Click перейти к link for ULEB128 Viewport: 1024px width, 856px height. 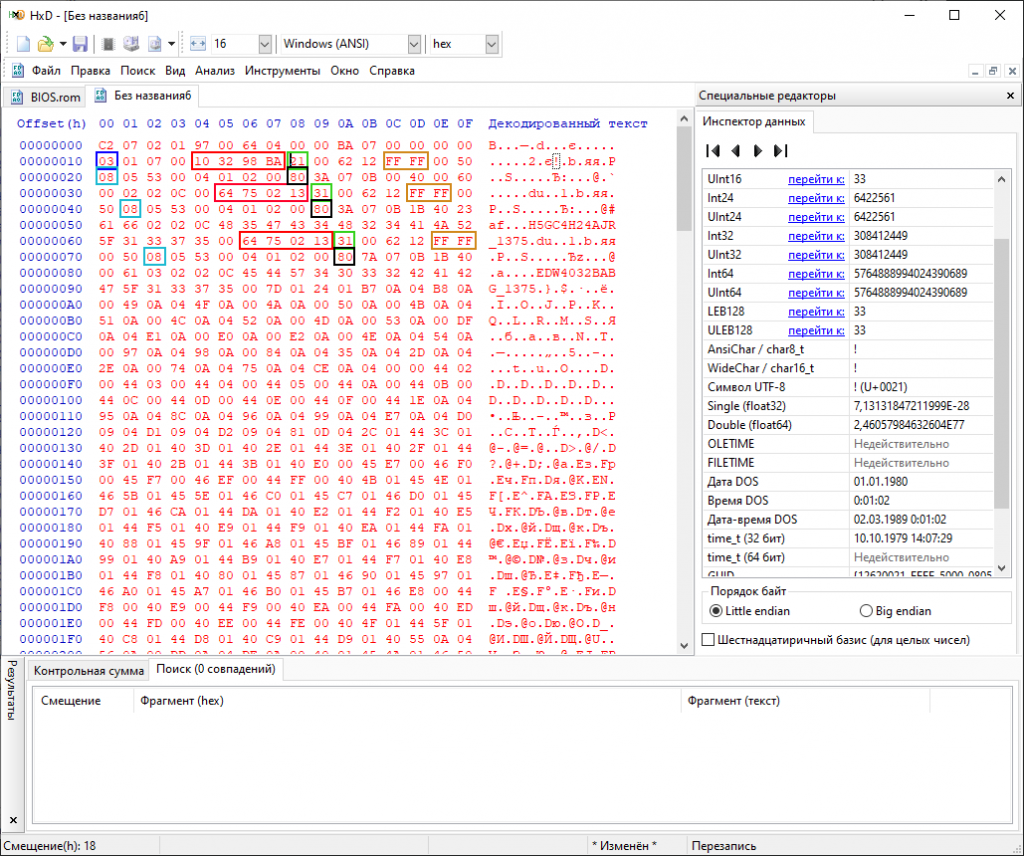click(816, 330)
